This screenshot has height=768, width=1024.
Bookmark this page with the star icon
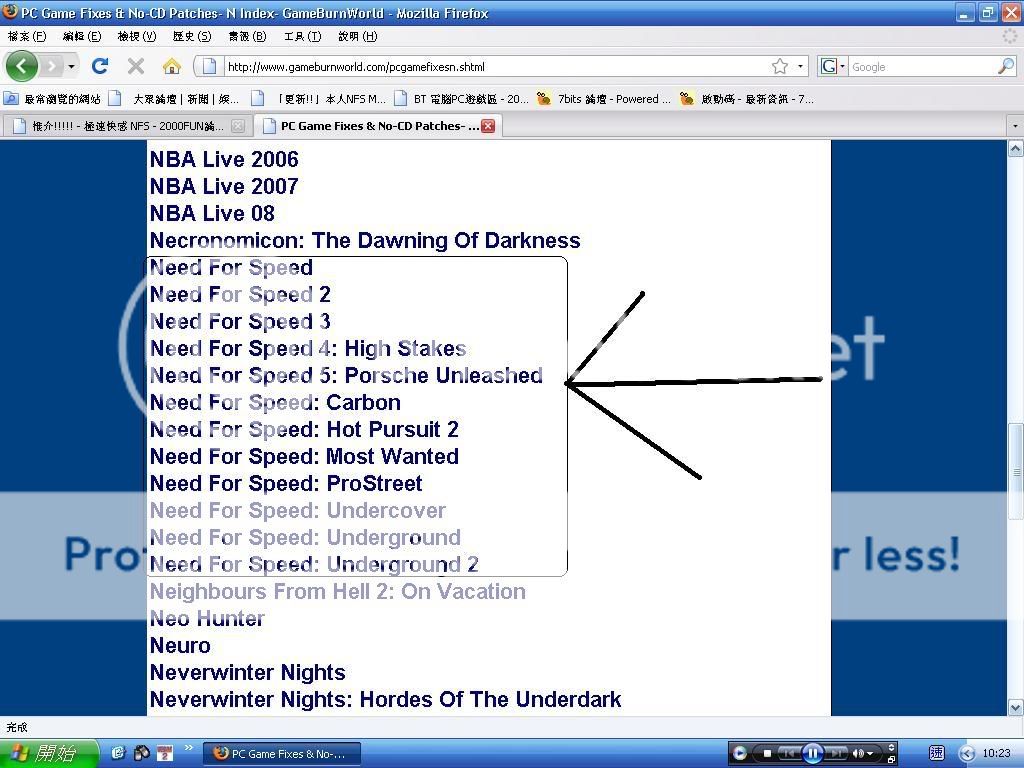780,66
